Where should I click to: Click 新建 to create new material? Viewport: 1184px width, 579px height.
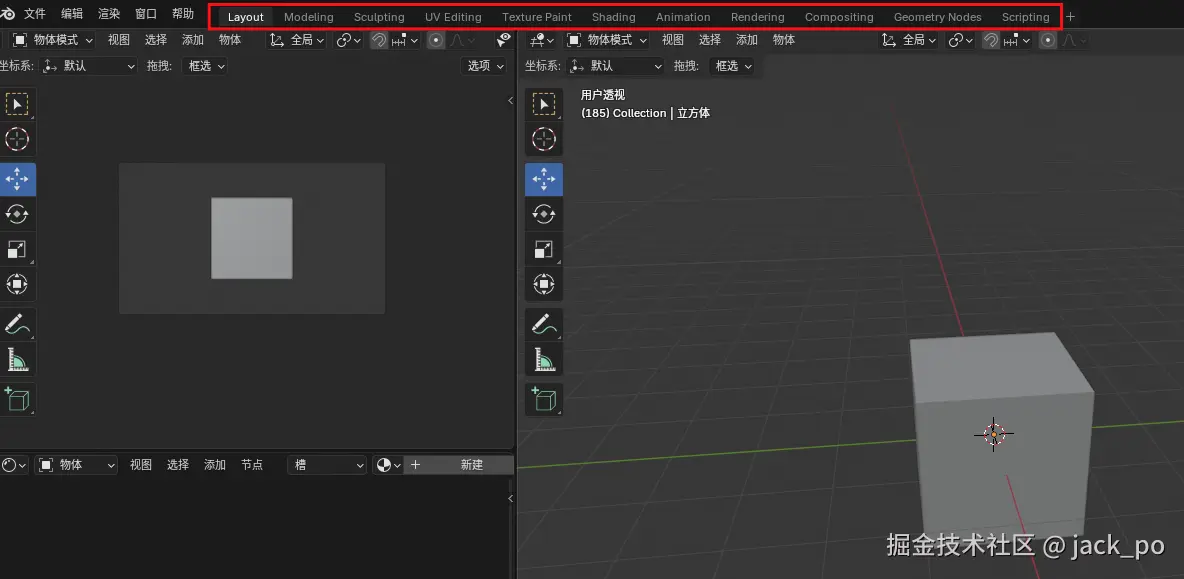[x=459, y=465]
